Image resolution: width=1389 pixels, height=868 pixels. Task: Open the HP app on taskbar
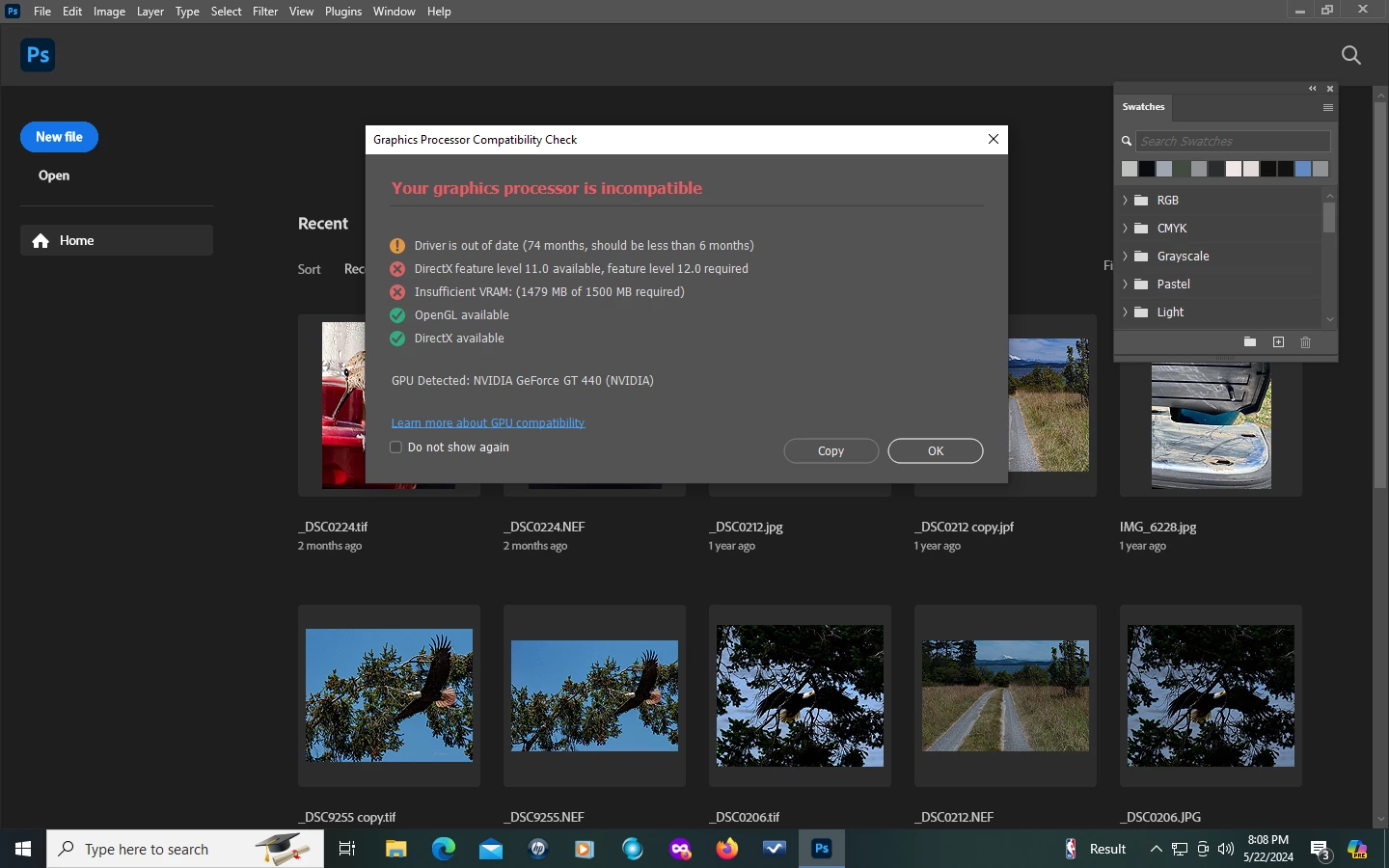pos(538,849)
